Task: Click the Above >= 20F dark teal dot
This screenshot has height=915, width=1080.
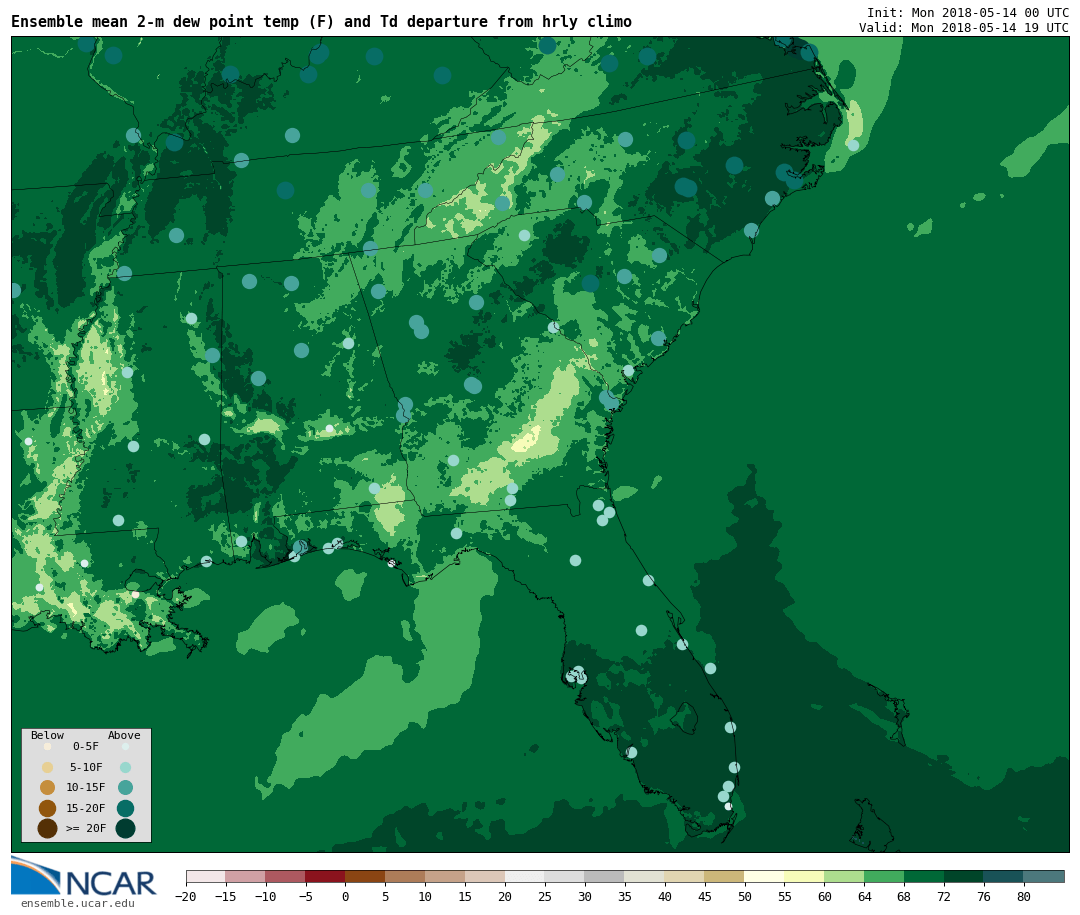Action: click(x=125, y=828)
